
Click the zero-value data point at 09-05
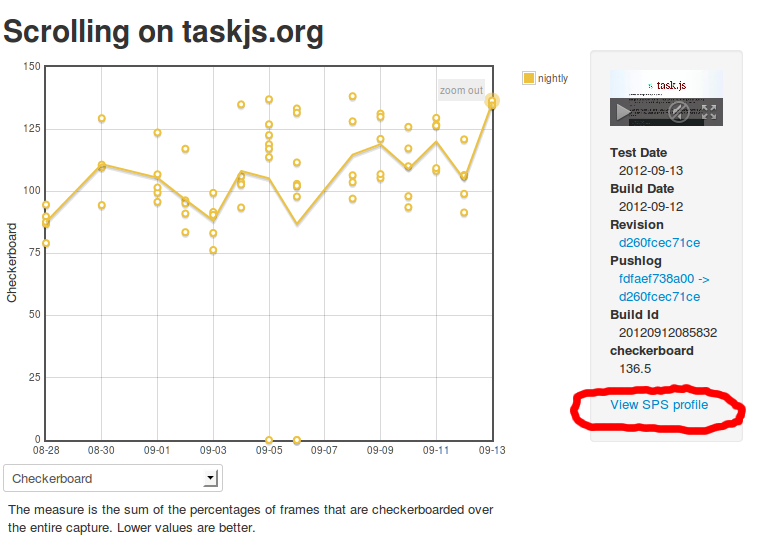pos(269,439)
